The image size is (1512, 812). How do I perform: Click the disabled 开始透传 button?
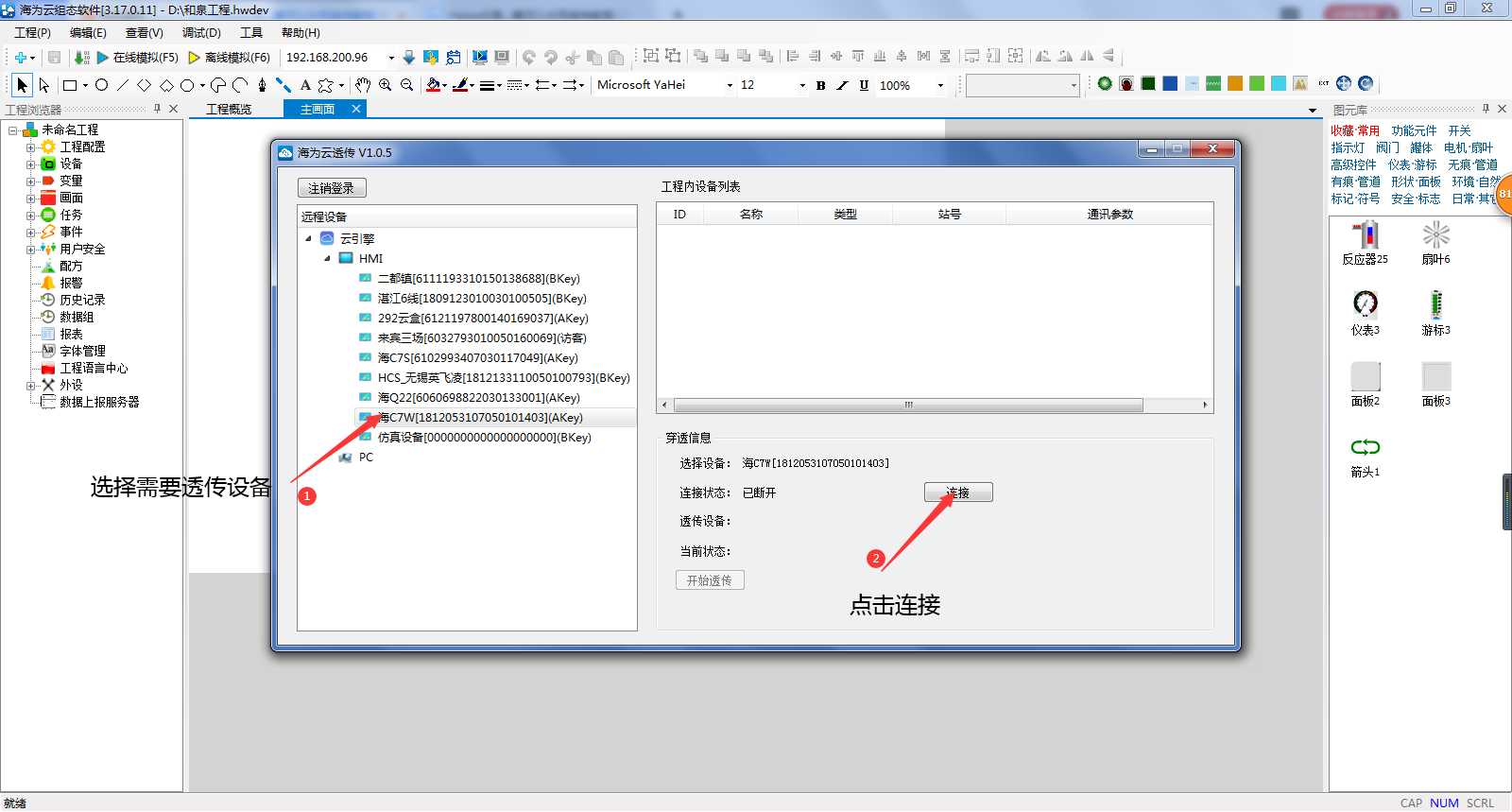tap(710, 580)
